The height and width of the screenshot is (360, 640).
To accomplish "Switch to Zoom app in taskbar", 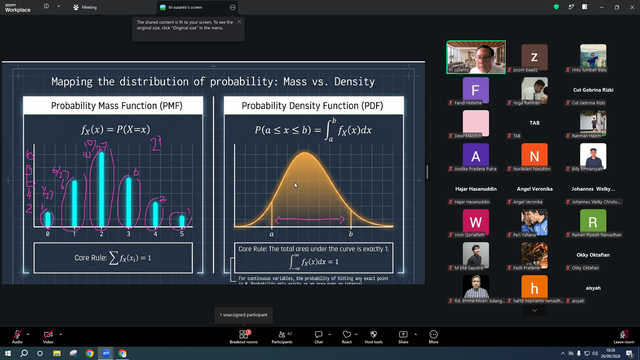I will coord(106,353).
